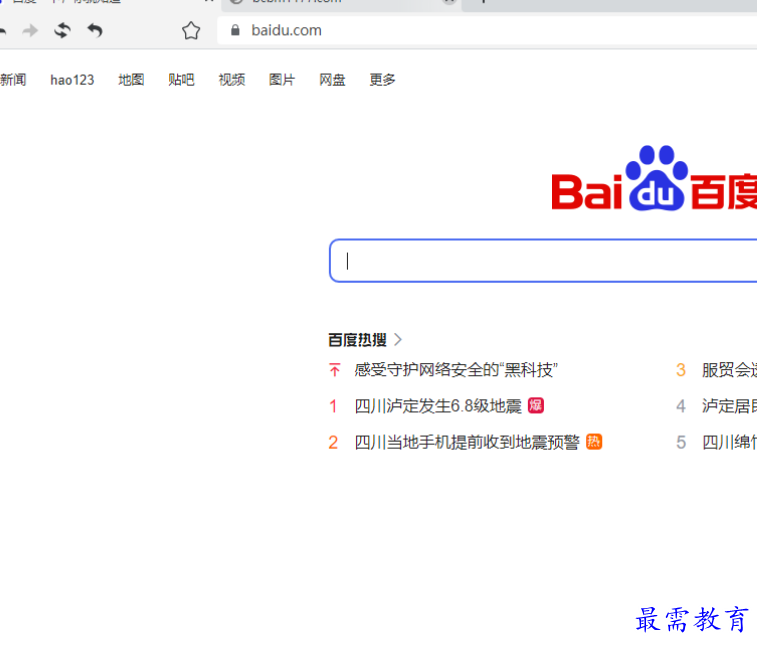Open the 视频 link
The height and width of the screenshot is (651, 757).
[x=232, y=80]
